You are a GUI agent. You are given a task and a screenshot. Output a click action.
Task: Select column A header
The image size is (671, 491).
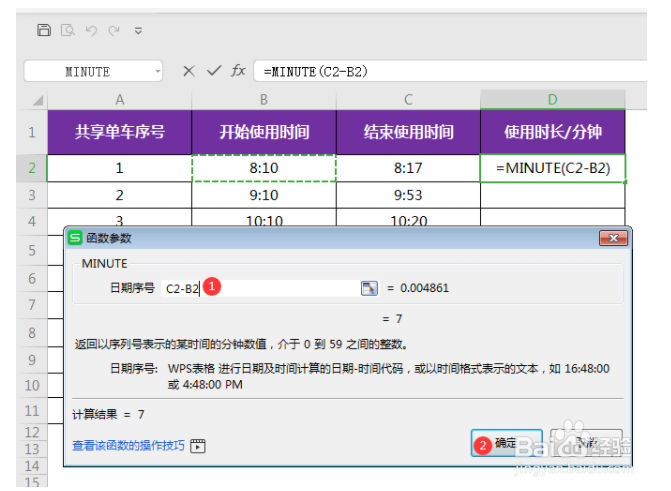pyautogui.click(x=119, y=100)
